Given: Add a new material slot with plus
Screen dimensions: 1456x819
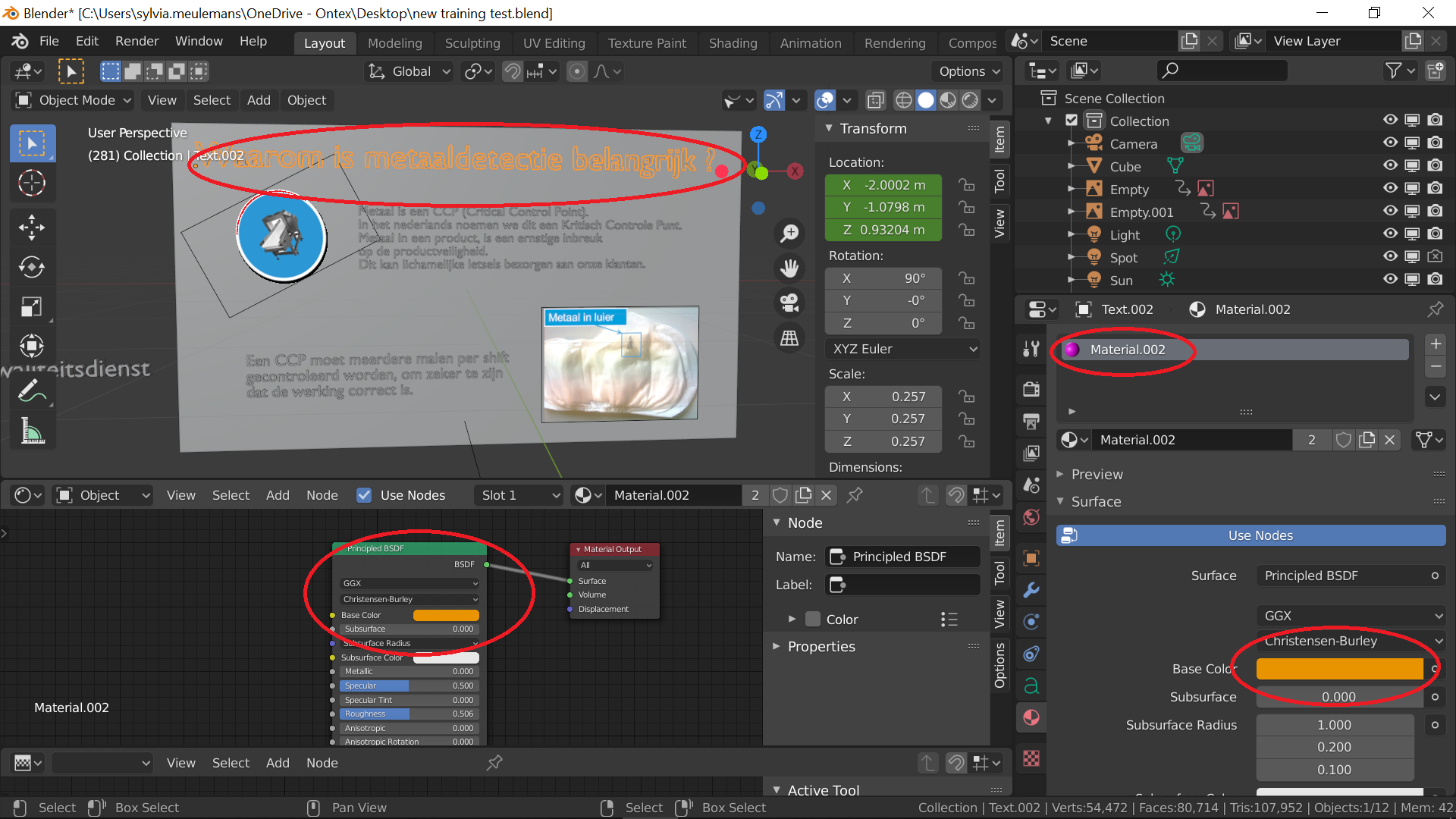Looking at the screenshot, I should pyautogui.click(x=1436, y=344).
